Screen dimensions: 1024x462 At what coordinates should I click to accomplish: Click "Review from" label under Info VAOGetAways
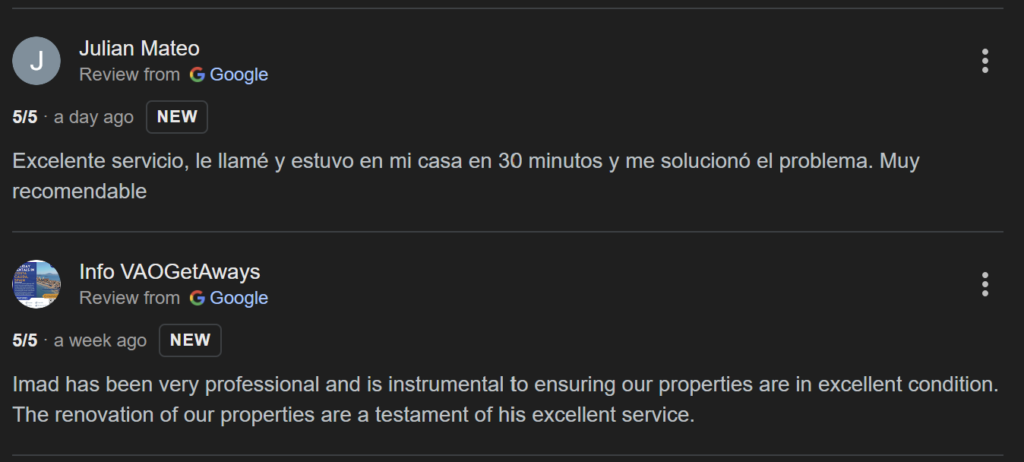pos(129,298)
